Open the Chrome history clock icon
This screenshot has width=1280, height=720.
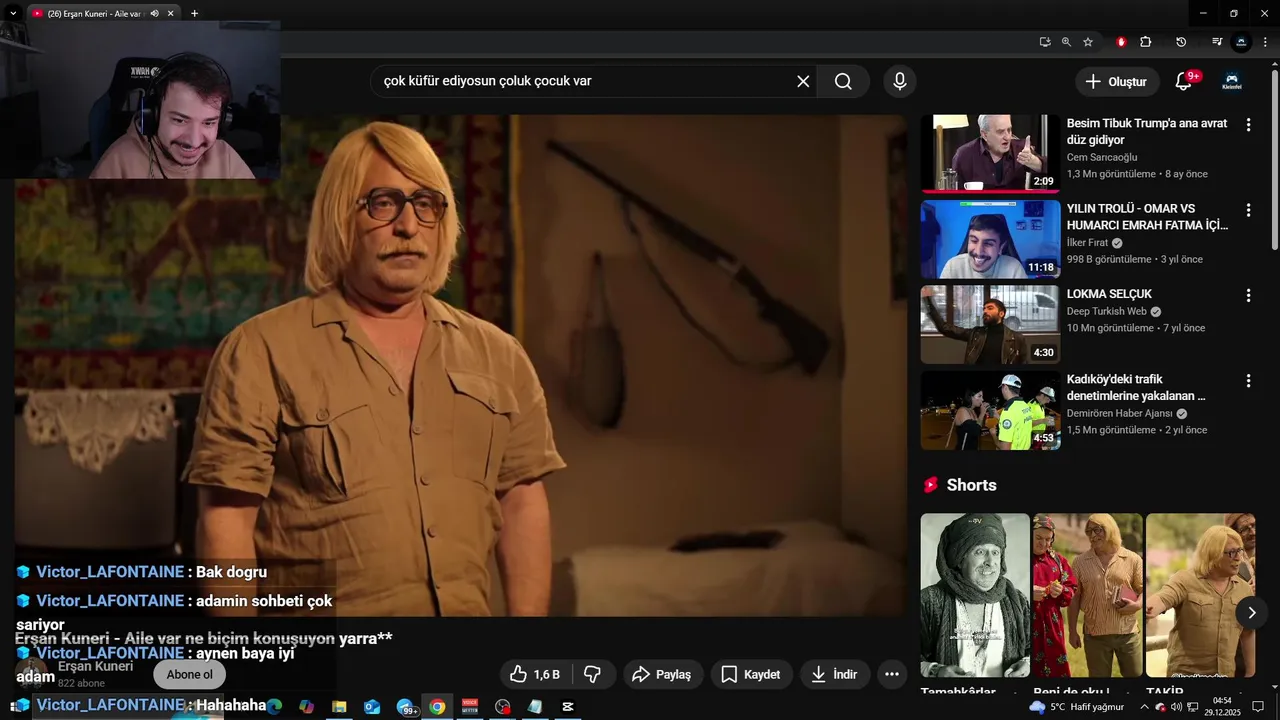coord(1181,42)
